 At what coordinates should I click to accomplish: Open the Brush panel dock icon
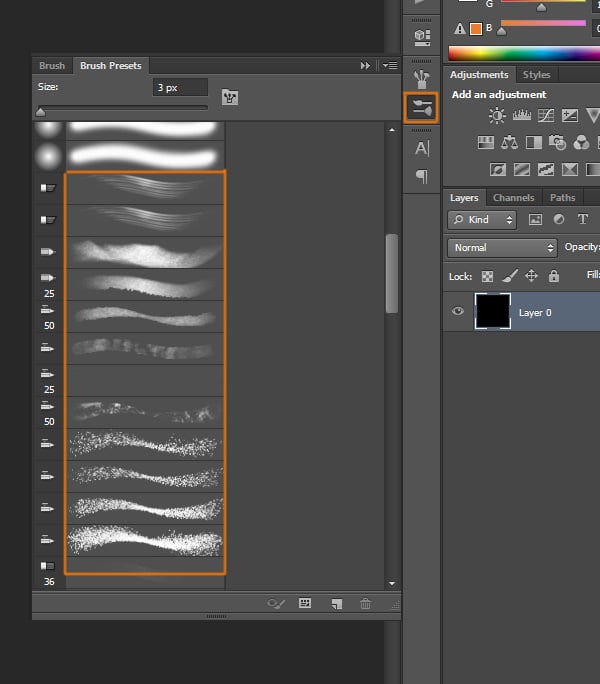421,79
